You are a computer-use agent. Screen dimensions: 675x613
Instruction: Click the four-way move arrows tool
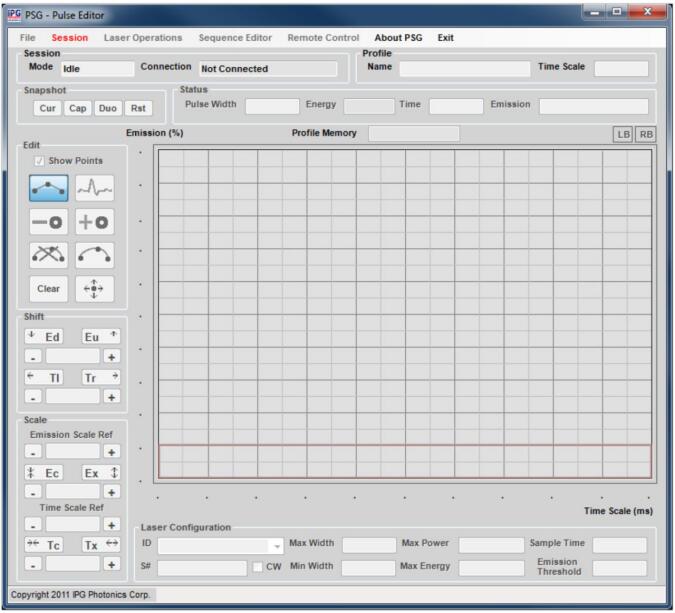point(94,289)
